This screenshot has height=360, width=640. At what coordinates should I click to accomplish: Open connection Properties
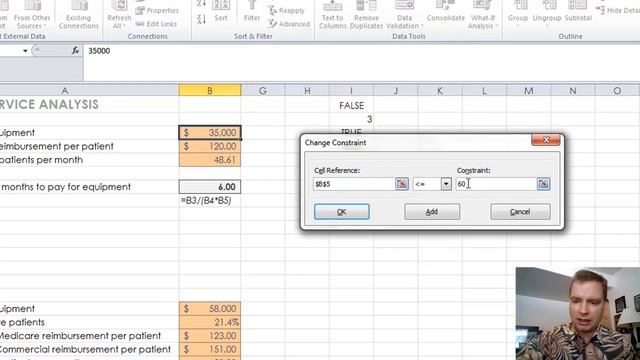157,10
